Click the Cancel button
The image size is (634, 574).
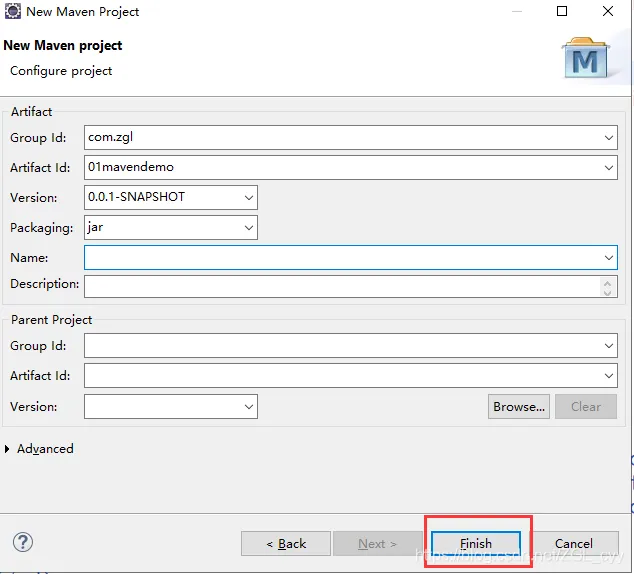click(x=573, y=543)
